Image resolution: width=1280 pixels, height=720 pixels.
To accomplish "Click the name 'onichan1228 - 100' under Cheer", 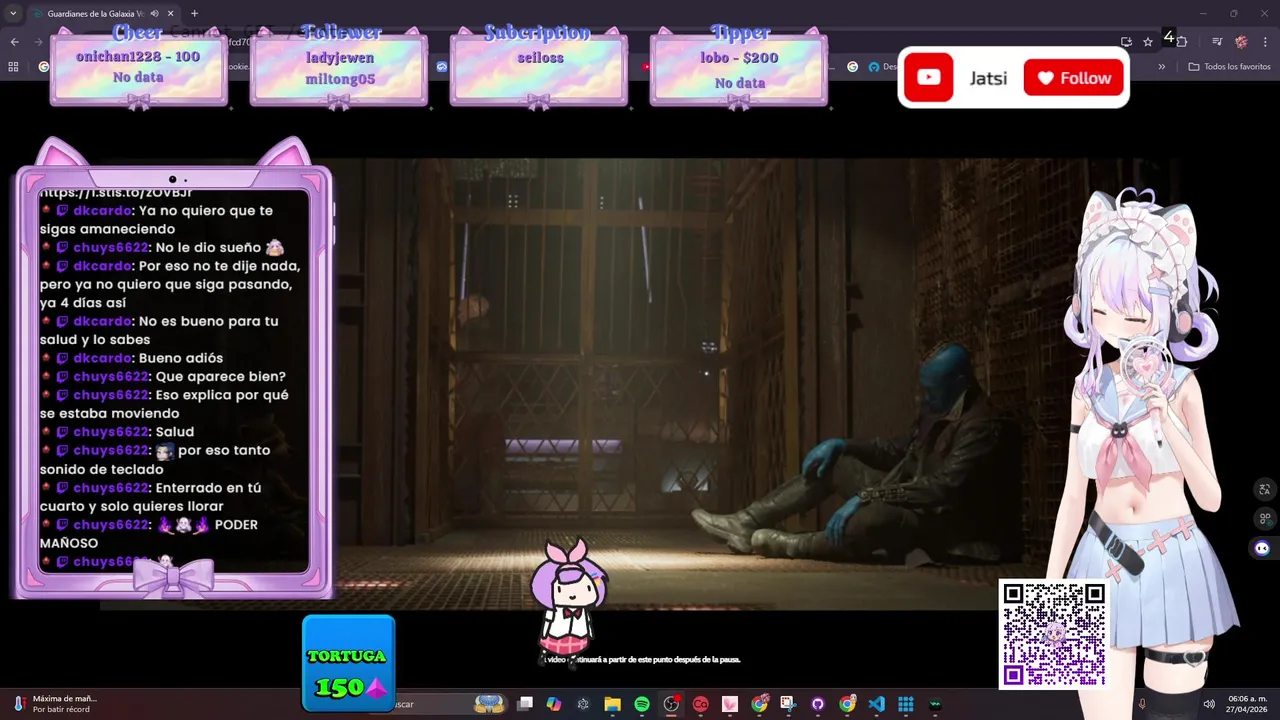I will (x=138, y=57).
